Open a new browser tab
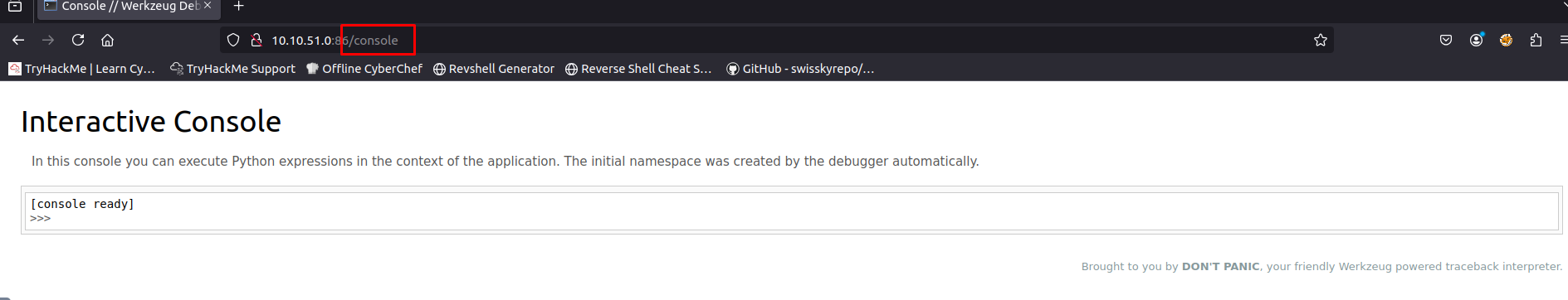 pos(238,7)
